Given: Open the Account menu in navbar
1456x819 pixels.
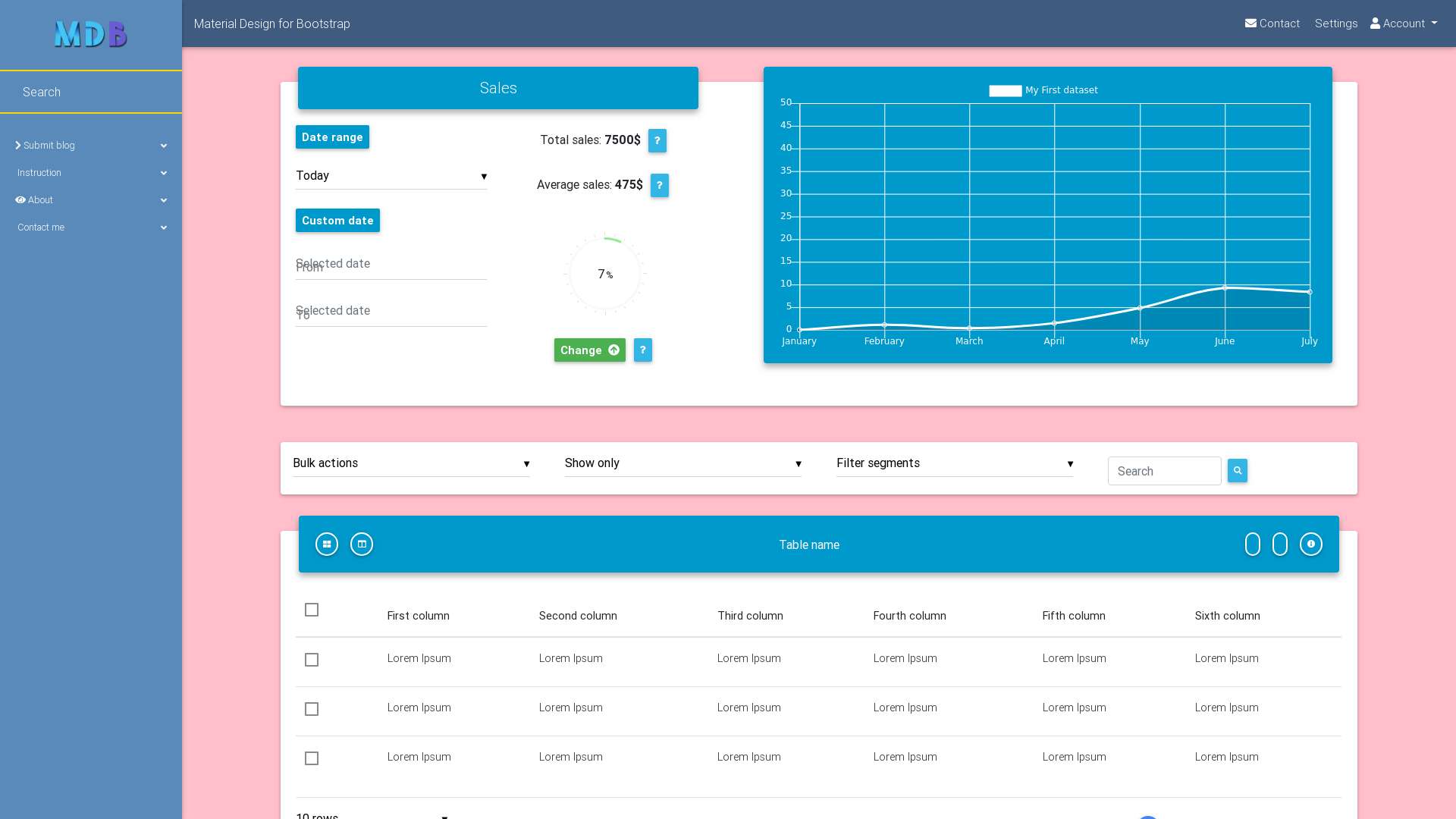Looking at the screenshot, I should point(1404,24).
